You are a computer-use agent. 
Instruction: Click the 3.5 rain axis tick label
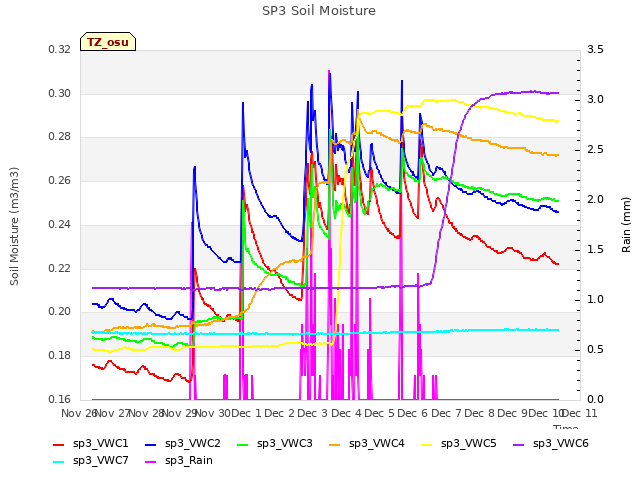coord(595,49)
